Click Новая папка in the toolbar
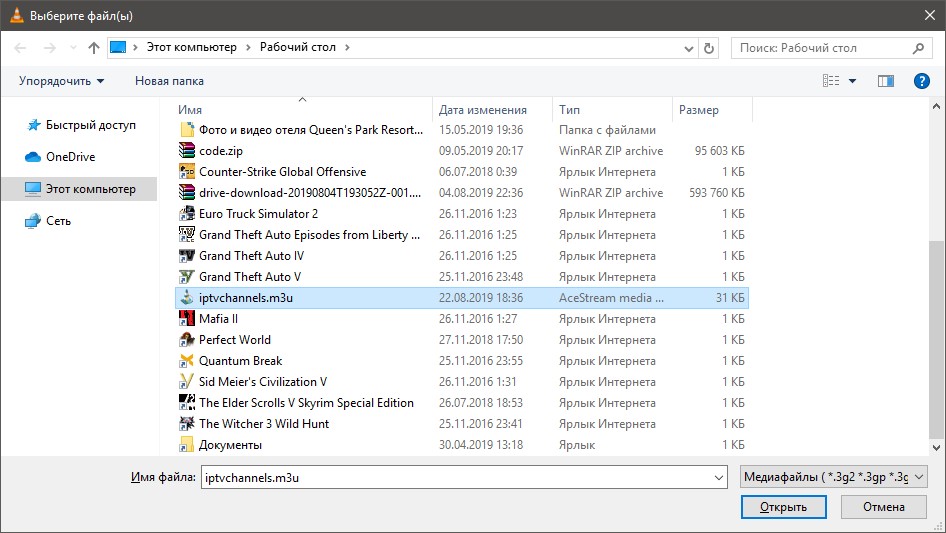Viewport: 946px width, 533px height. (169, 81)
